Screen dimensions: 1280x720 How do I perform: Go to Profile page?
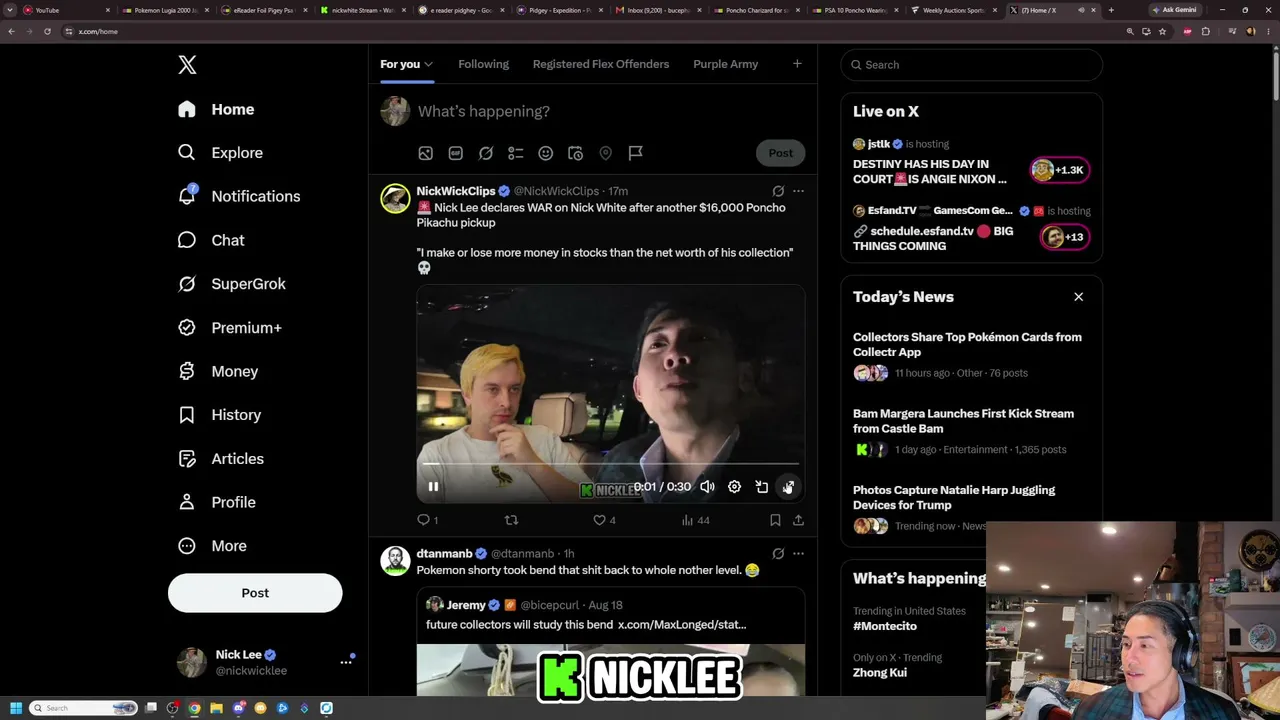[217, 502]
